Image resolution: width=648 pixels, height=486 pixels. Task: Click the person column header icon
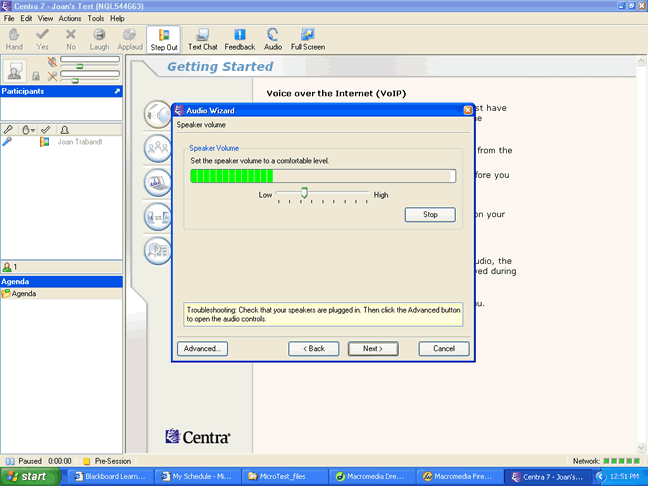[64, 130]
